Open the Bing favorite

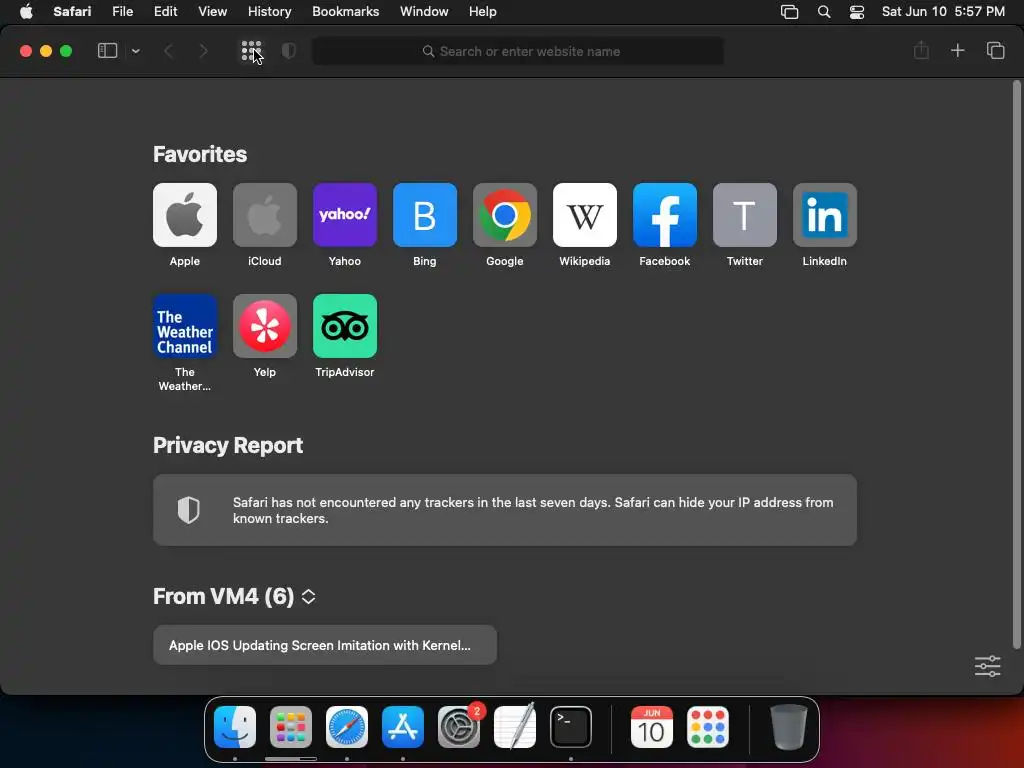pyautogui.click(x=424, y=215)
